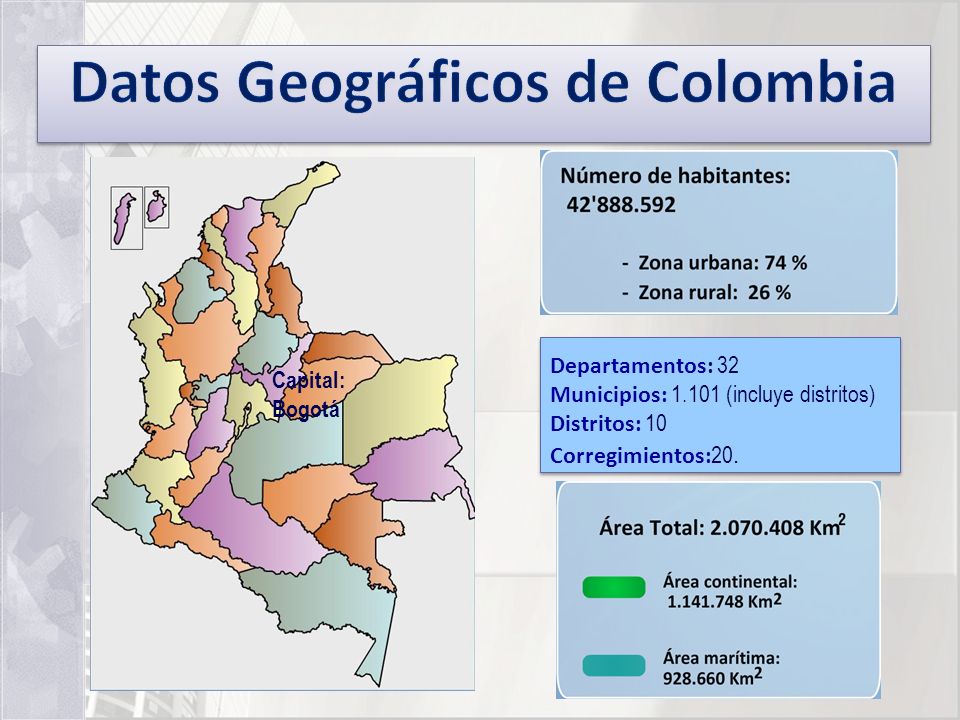Click the 'Departamentos: 32' line
Screen dimensions: 960x720
coord(644,366)
